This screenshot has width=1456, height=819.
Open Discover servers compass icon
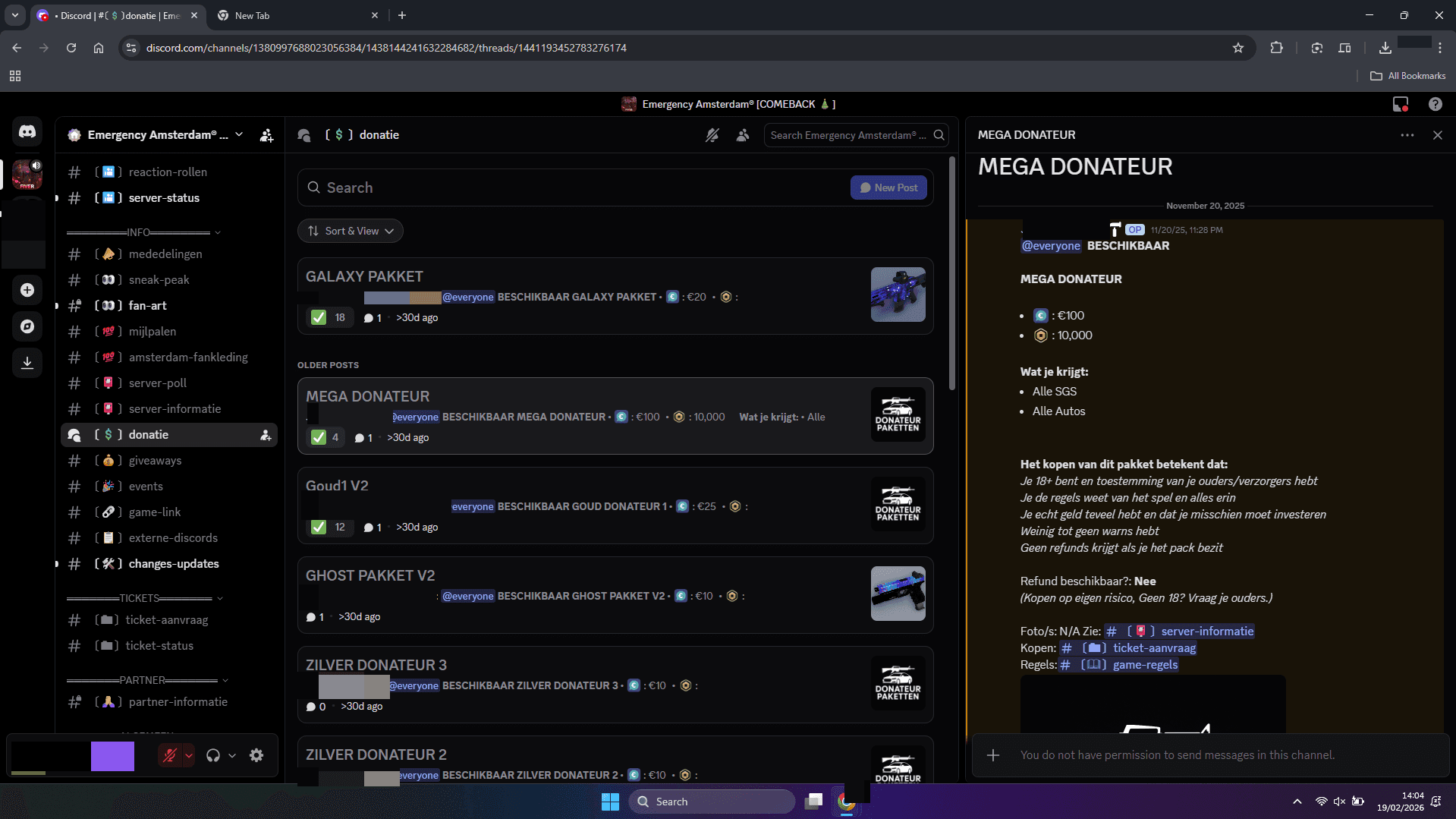point(27,326)
